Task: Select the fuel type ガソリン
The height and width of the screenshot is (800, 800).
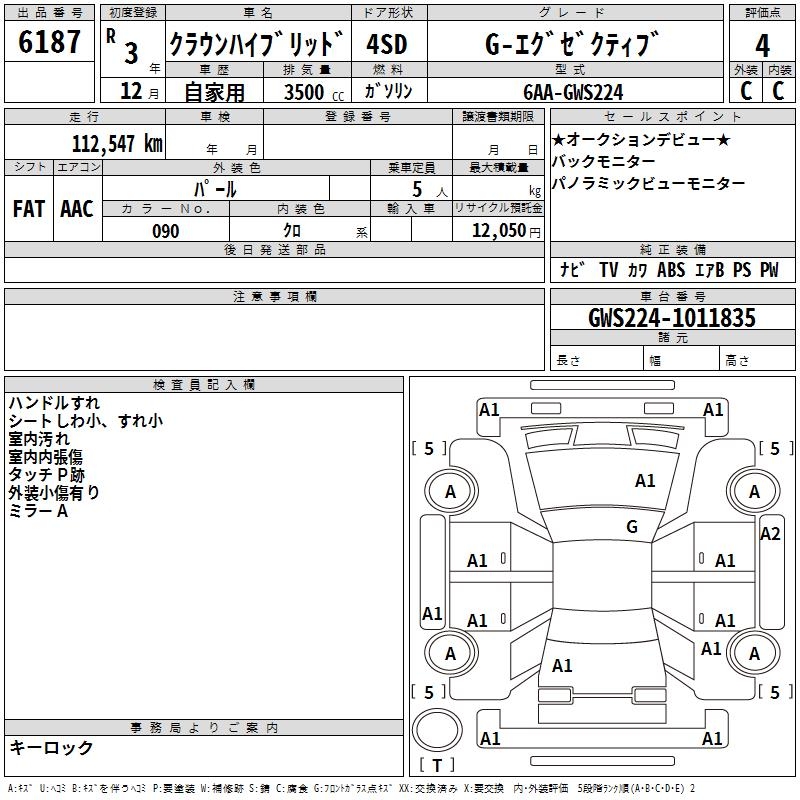Action: pyautogui.click(x=389, y=91)
